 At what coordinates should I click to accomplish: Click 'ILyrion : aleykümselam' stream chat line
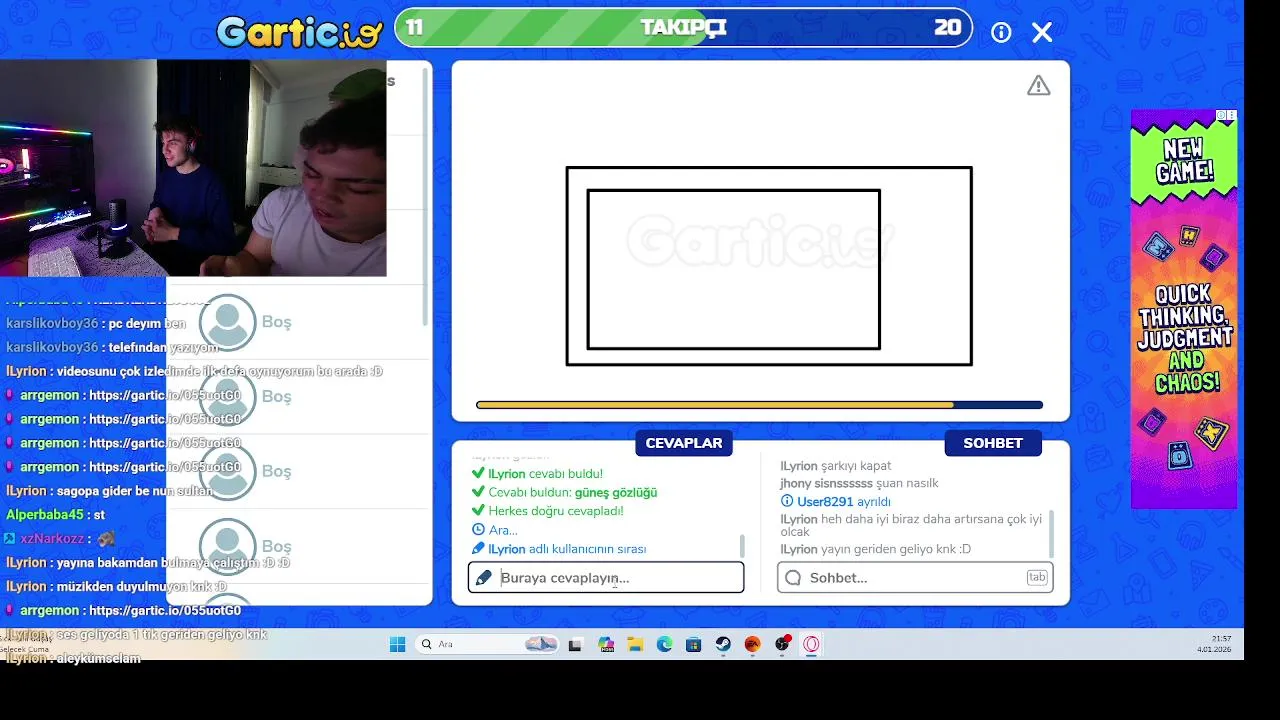click(x=73, y=658)
